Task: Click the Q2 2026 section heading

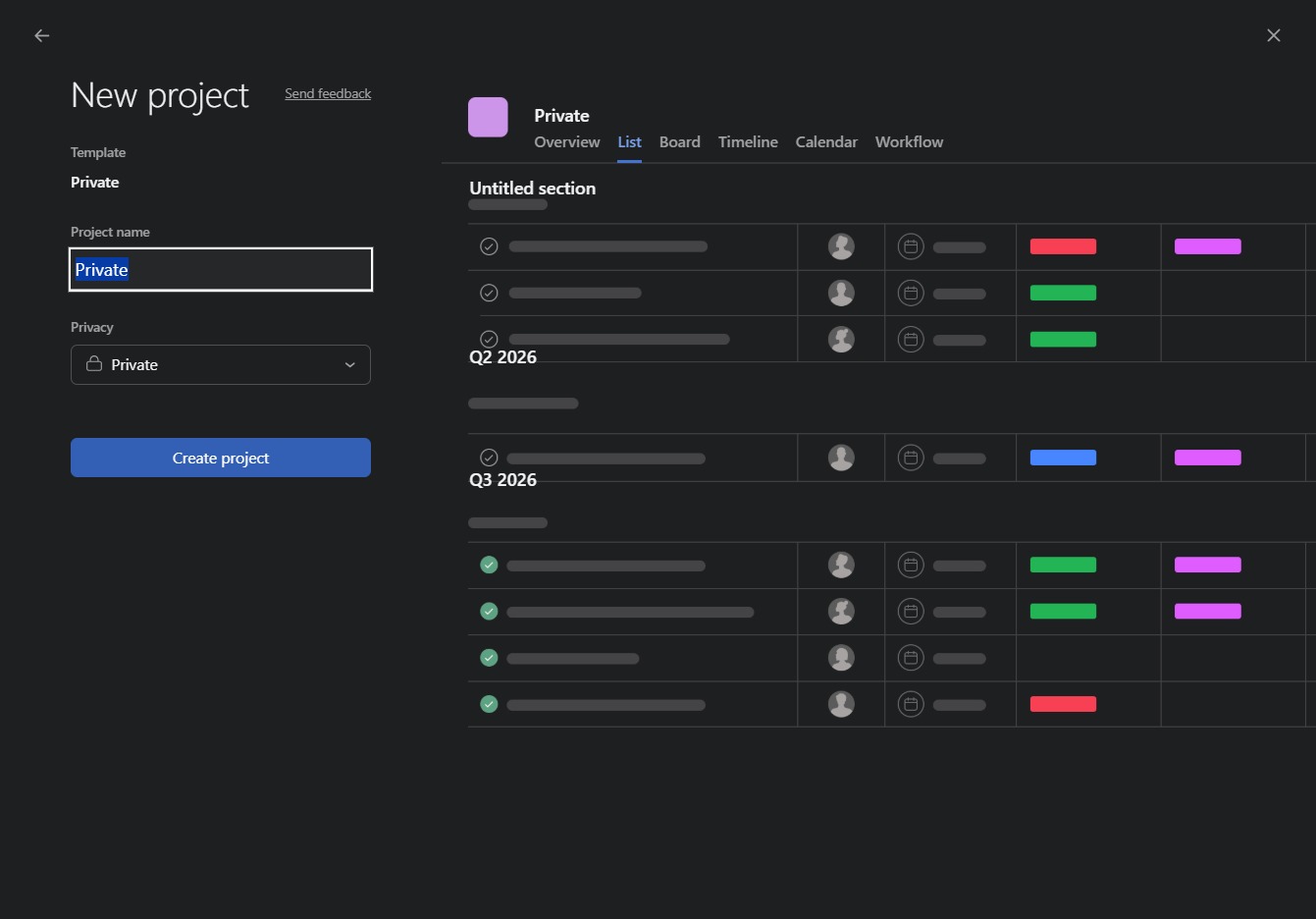Action: tap(503, 357)
